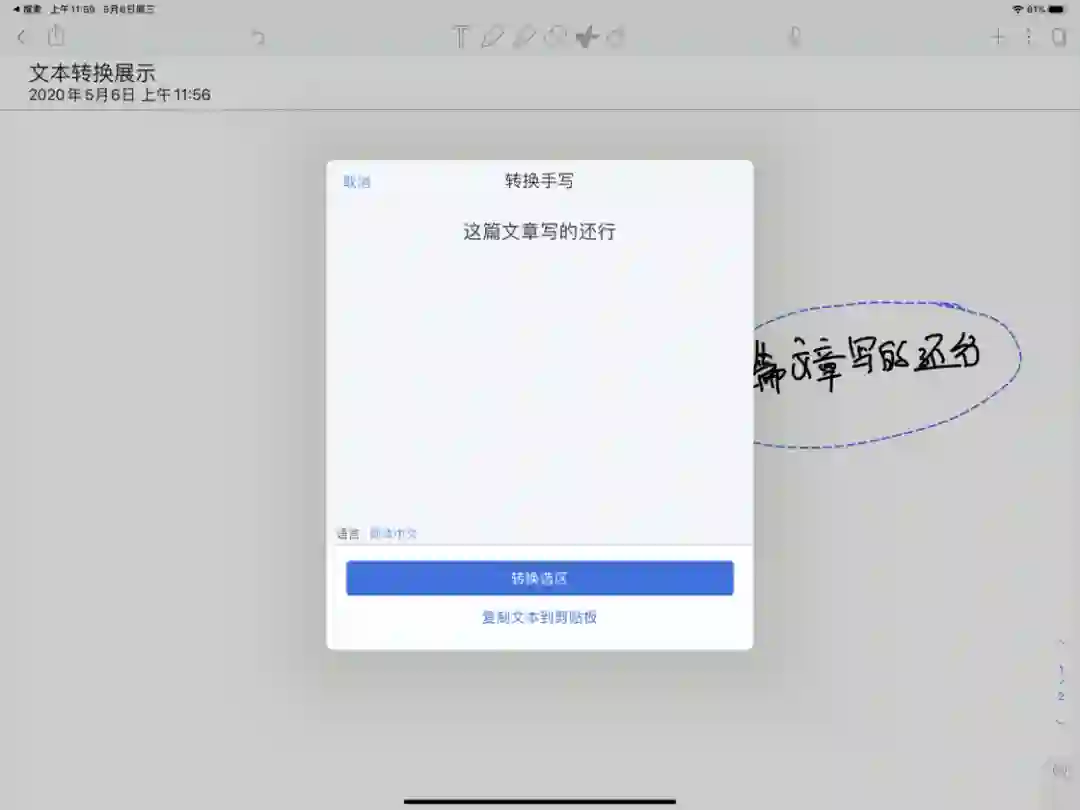Viewport: 1080px width, 810px height.
Task: Click the 转换手写 dialog title
Action: (x=539, y=180)
